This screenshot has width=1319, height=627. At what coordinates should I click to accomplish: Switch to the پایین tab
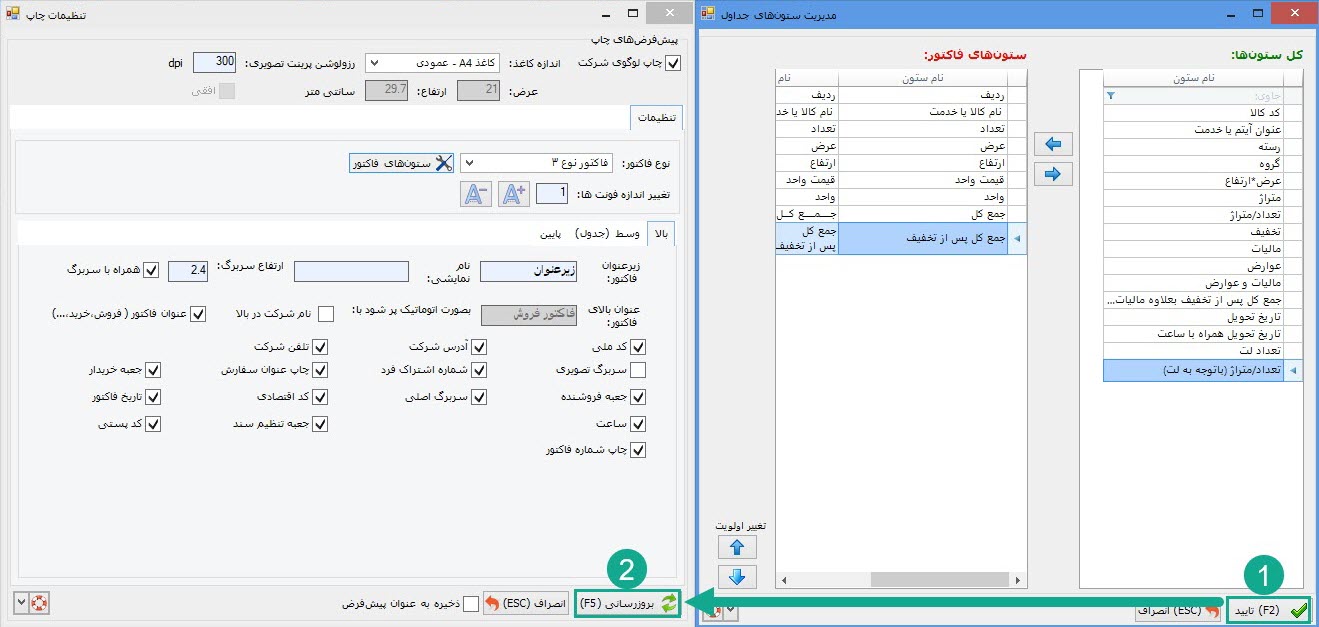[552, 234]
